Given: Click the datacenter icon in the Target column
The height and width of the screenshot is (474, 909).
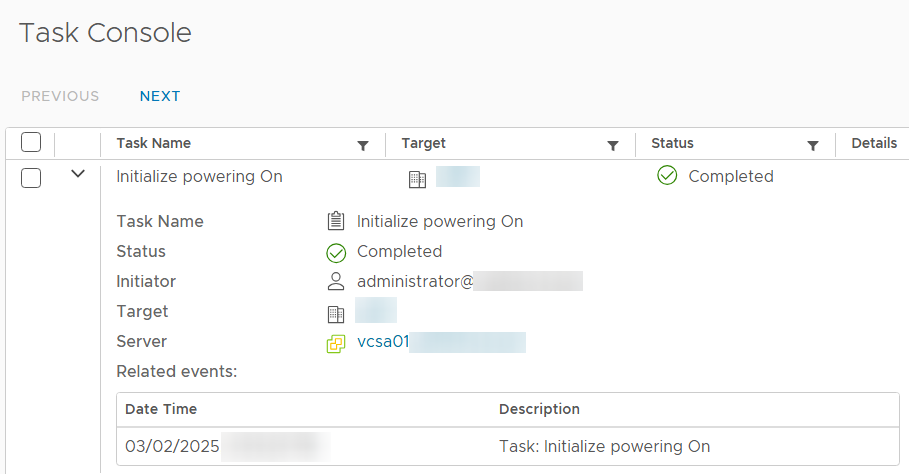Looking at the screenshot, I should tap(417, 180).
